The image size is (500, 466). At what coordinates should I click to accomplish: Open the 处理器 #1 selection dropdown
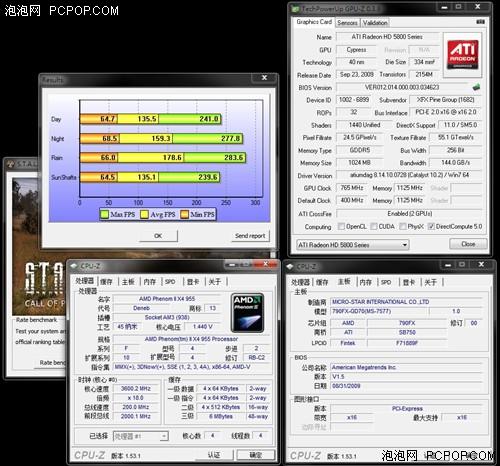coord(141,436)
